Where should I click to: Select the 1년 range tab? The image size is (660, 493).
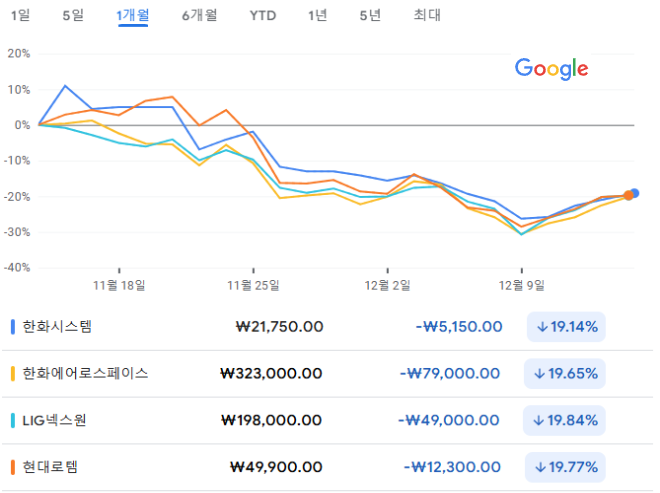[x=317, y=16]
